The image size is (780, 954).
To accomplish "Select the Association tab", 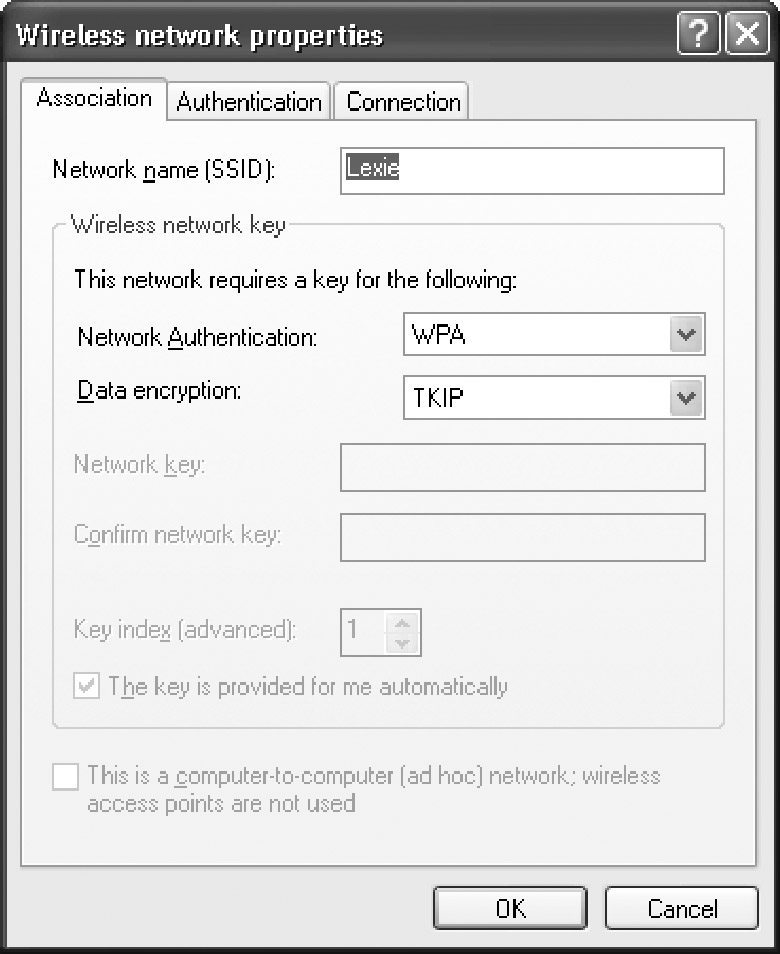I will 94,98.
